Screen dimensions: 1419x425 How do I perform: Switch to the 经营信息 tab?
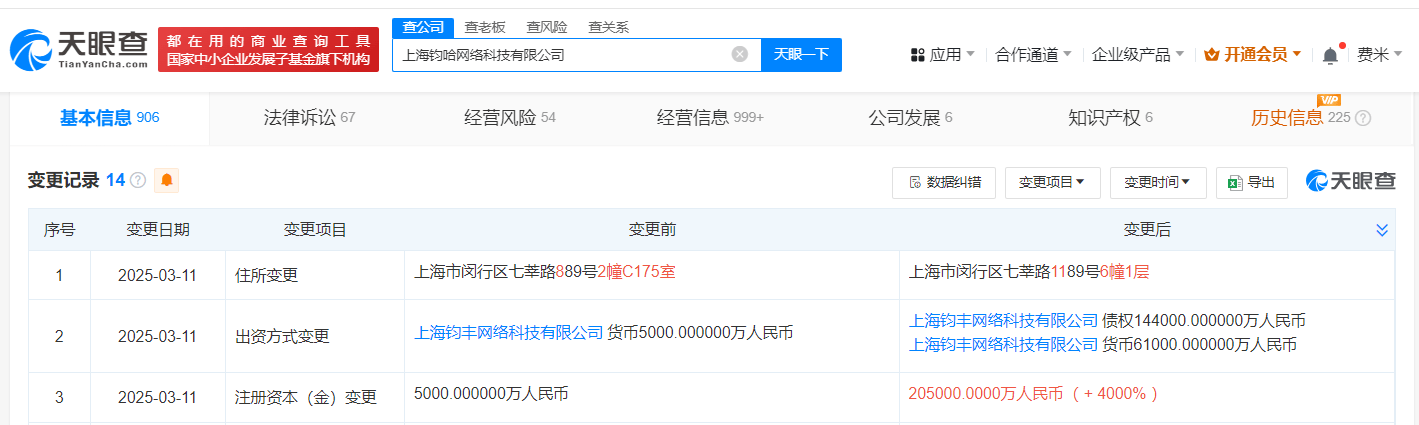tap(710, 118)
